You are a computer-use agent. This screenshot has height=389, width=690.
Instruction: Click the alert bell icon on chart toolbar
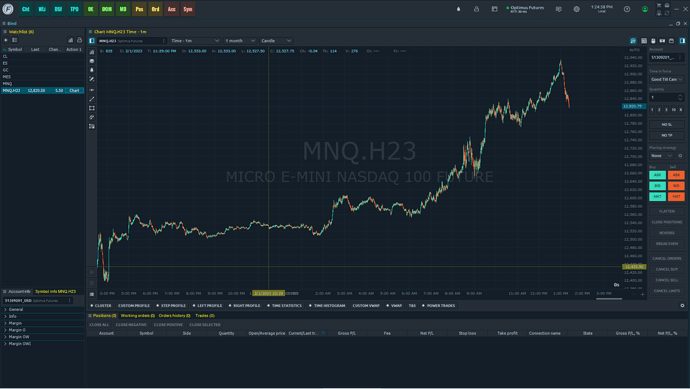click(x=92, y=70)
